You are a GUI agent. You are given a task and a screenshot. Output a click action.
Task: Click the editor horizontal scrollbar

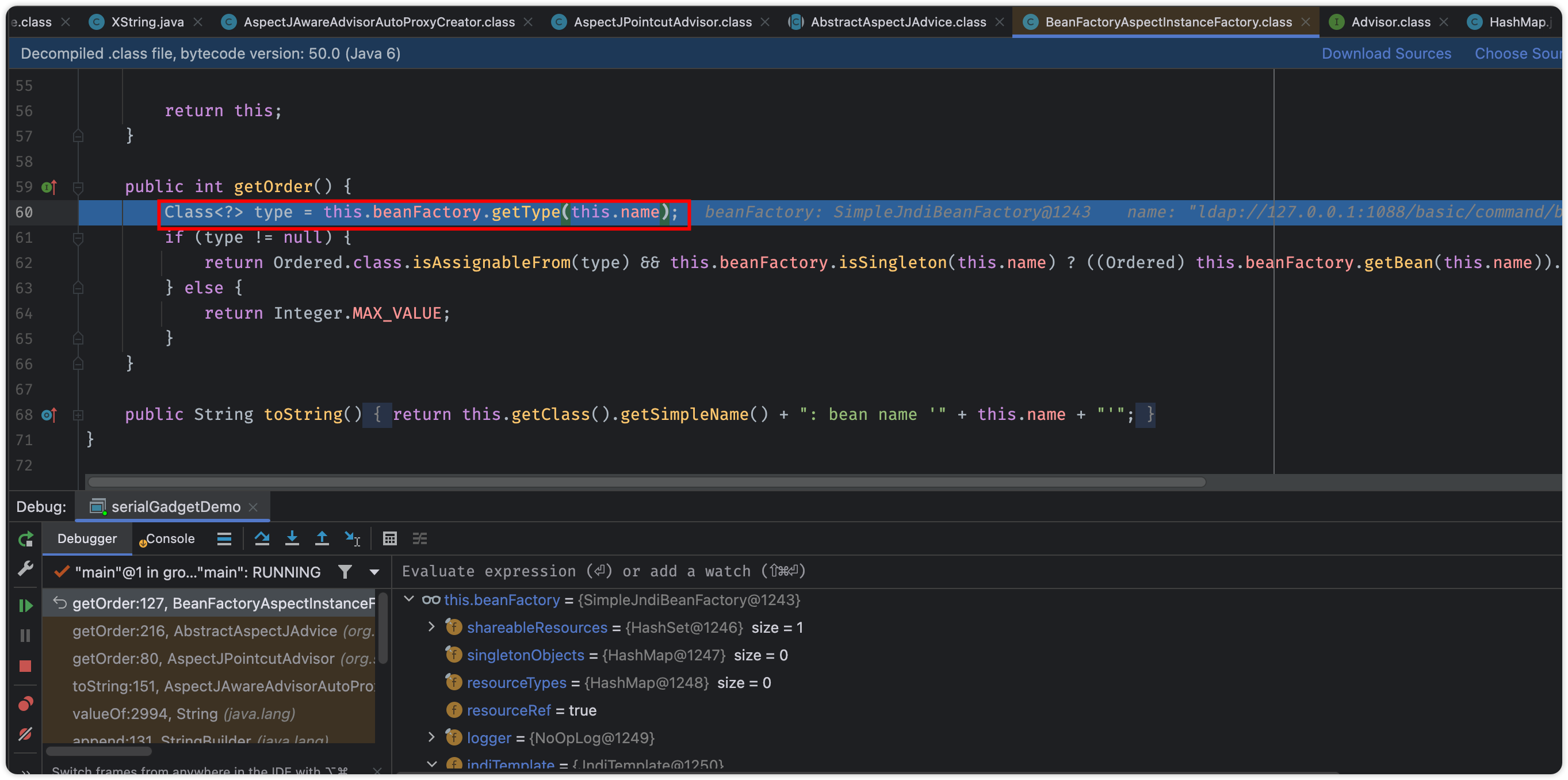click(647, 482)
